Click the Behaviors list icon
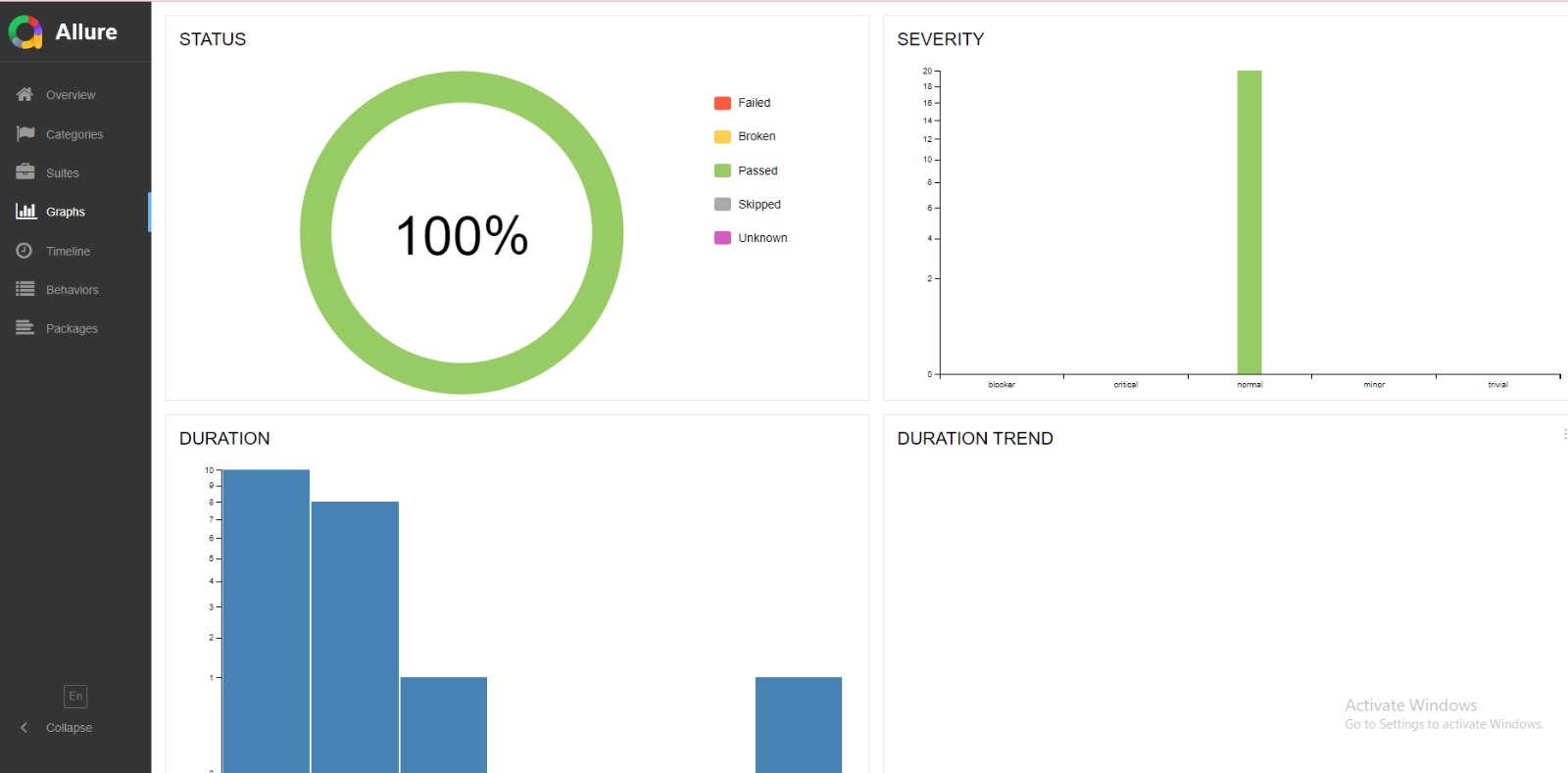Screen dimensions: 1568x773 (x=24, y=289)
